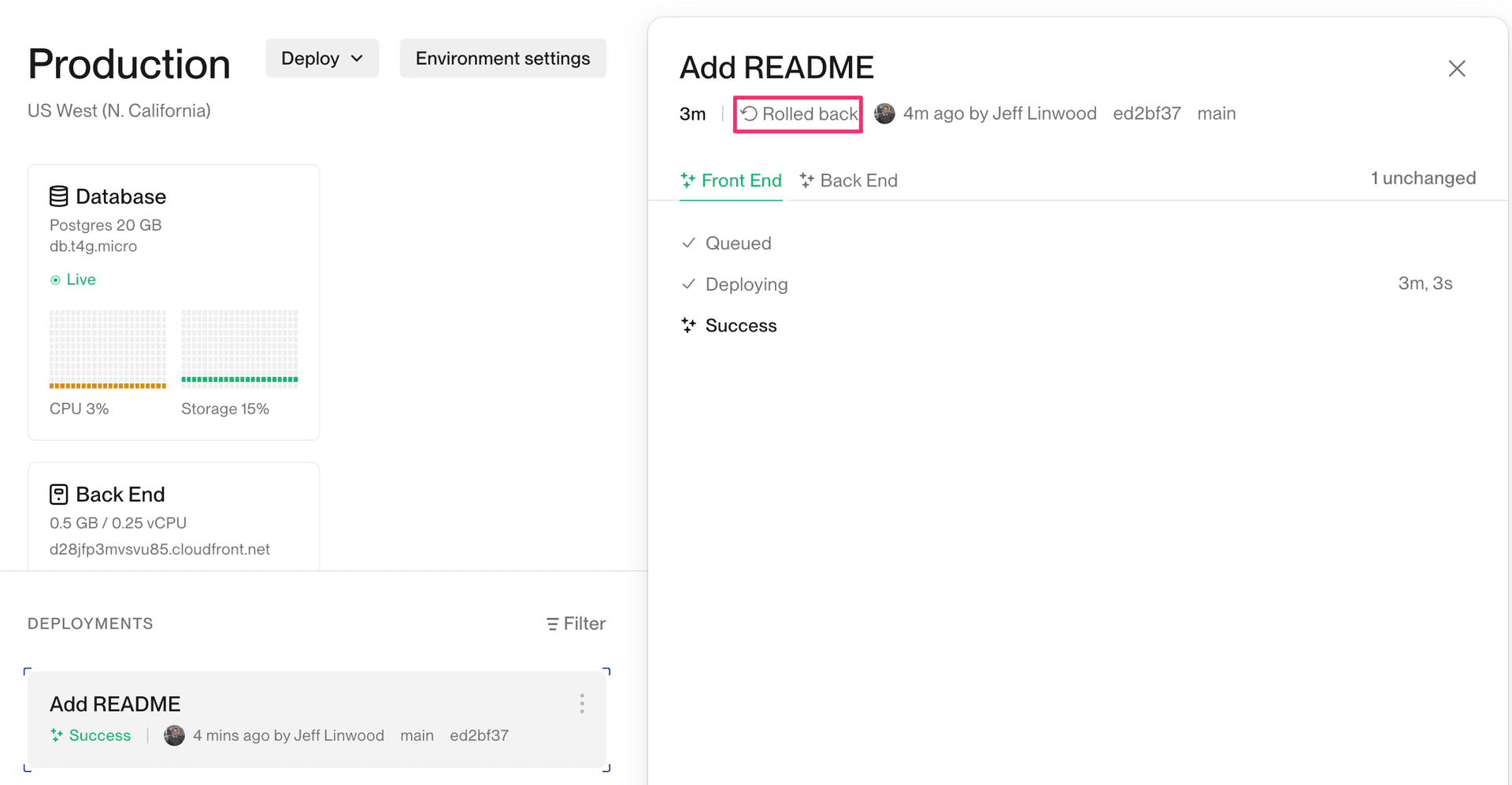This screenshot has width=1512, height=785.
Task: Switch to the Back End tab
Action: pyautogui.click(x=848, y=180)
